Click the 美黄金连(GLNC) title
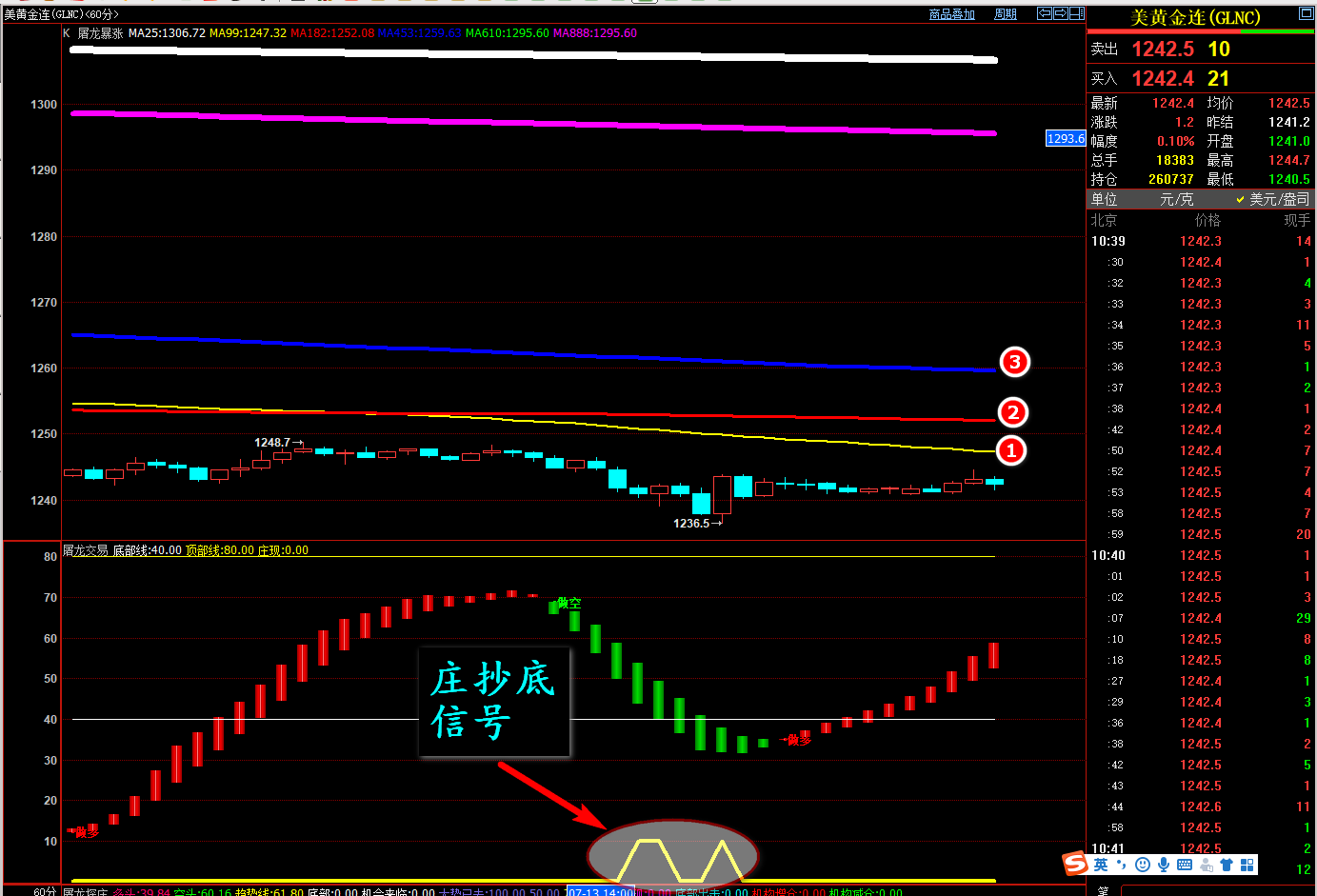The height and width of the screenshot is (896, 1317). pos(1194,17)
